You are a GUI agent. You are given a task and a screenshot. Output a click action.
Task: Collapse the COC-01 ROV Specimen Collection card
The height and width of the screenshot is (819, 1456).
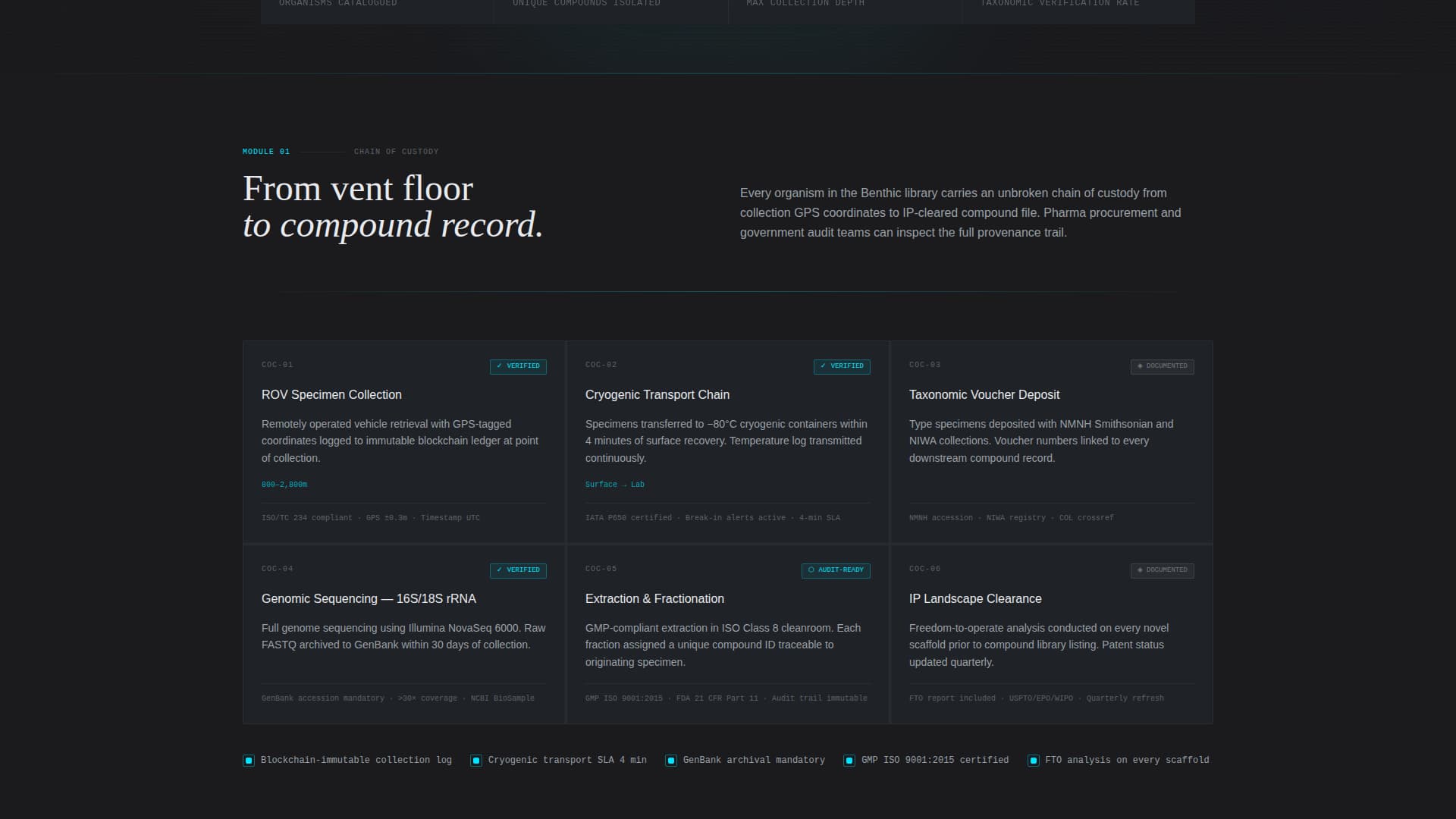pos(403,440)
